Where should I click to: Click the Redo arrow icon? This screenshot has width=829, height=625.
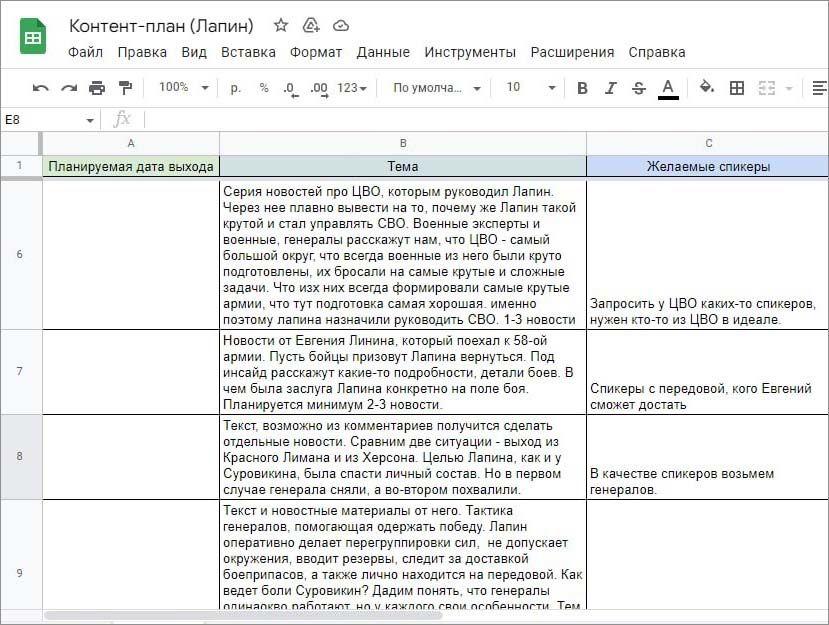69,88
